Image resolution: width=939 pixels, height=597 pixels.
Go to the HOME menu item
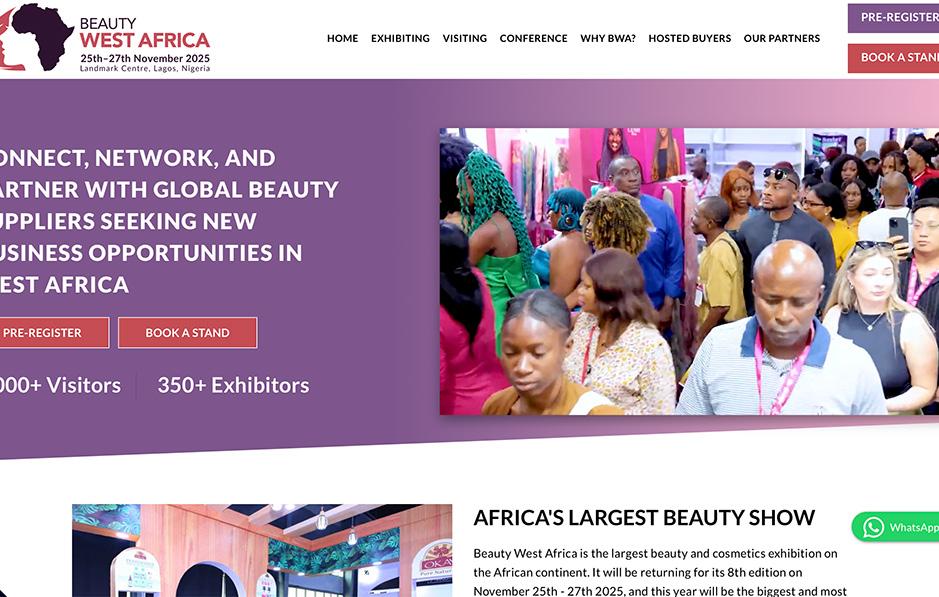click(x=343, y=38)
